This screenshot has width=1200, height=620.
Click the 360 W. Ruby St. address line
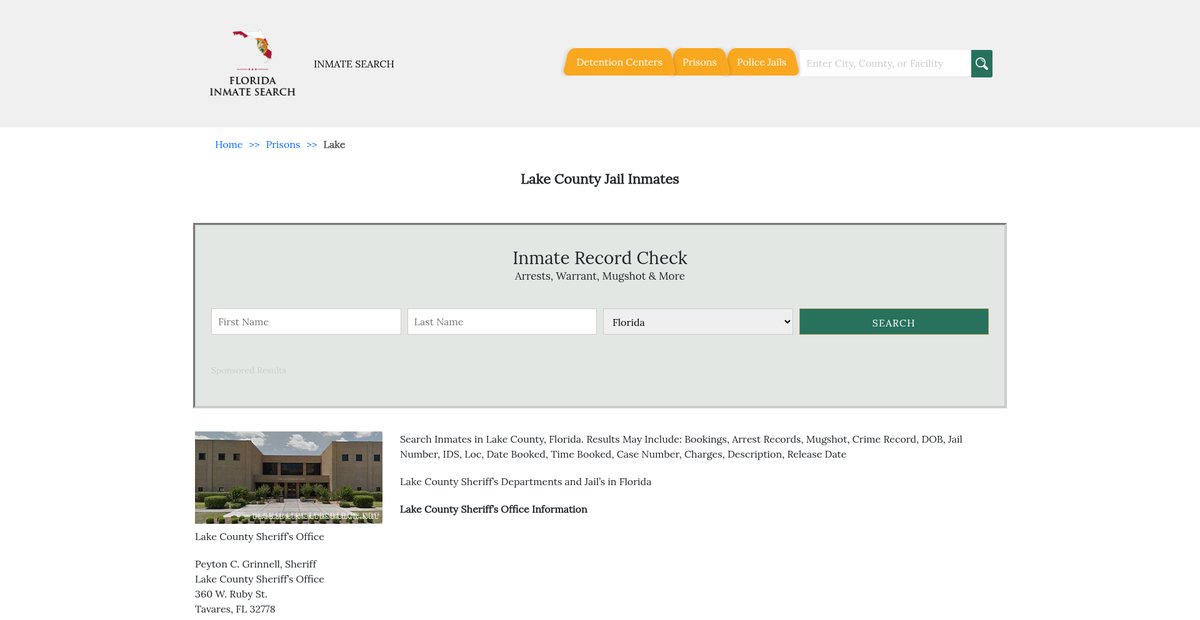coord(231,594)
